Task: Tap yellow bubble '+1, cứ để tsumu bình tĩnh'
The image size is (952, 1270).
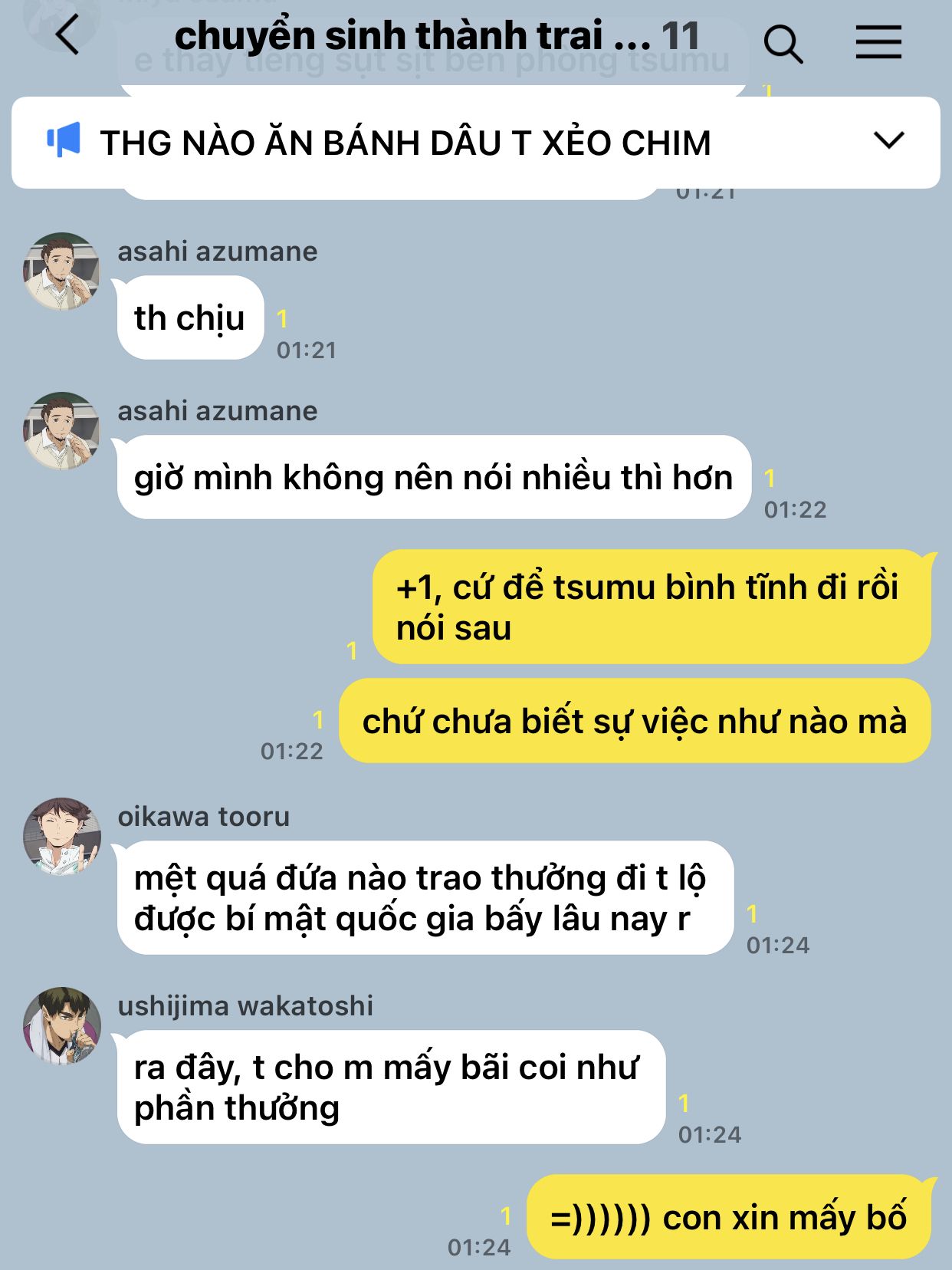Action: click(x=652, y=607)
